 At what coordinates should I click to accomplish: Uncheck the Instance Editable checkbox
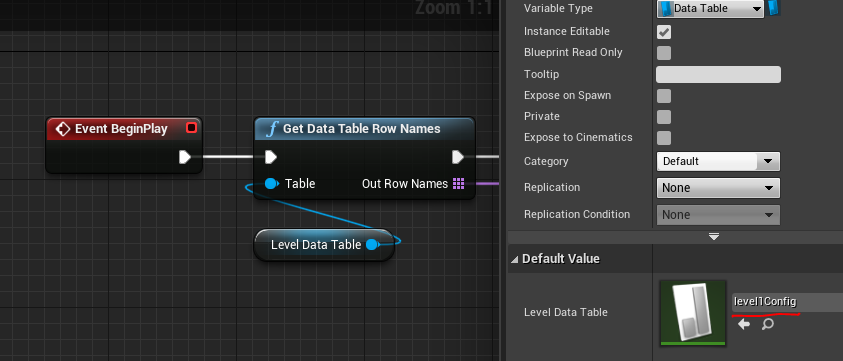664,32
